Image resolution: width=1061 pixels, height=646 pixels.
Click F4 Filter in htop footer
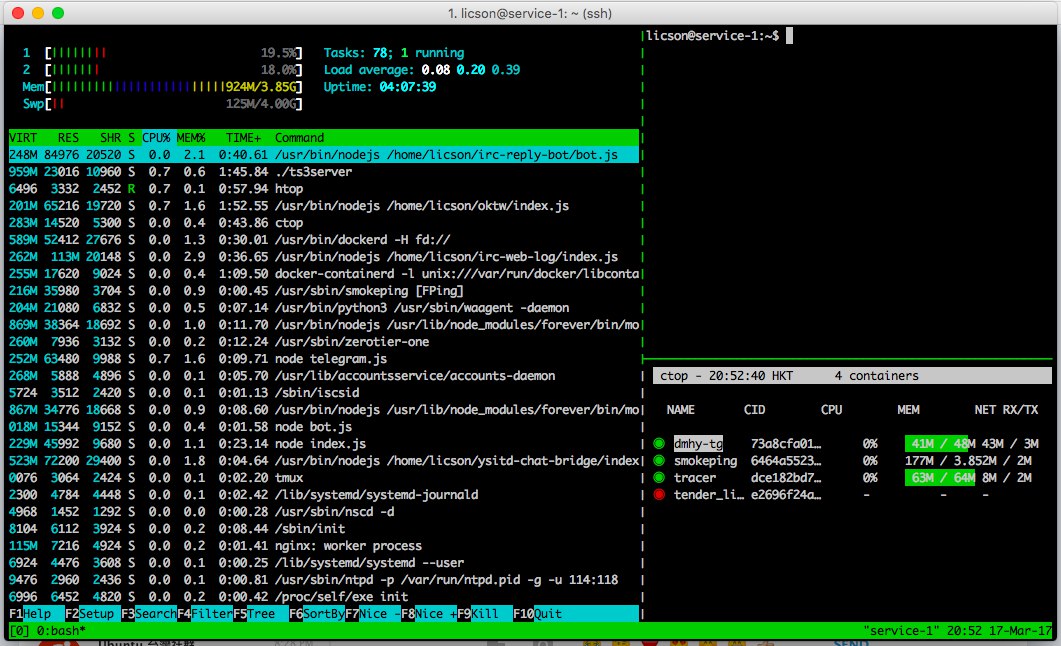pyautogui.click(x=205, y=614)
